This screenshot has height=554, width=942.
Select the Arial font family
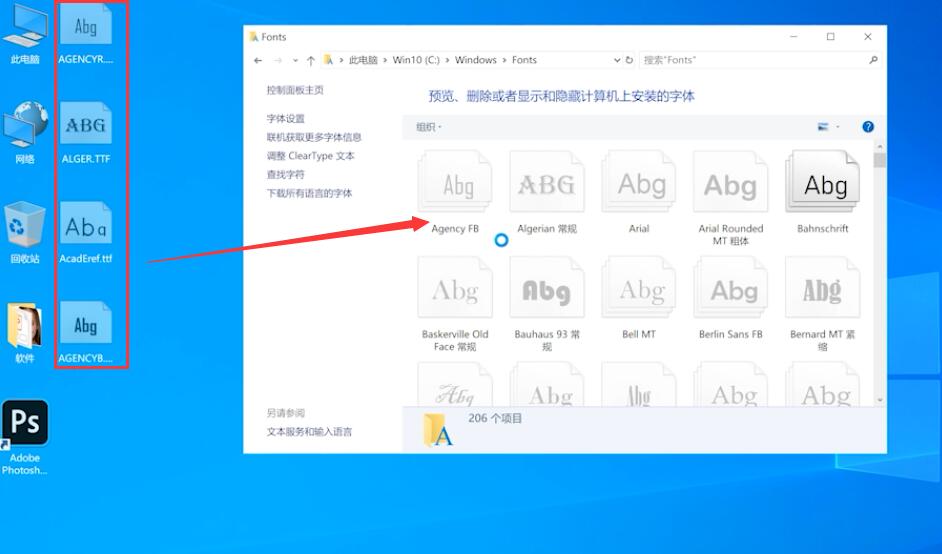639,192
